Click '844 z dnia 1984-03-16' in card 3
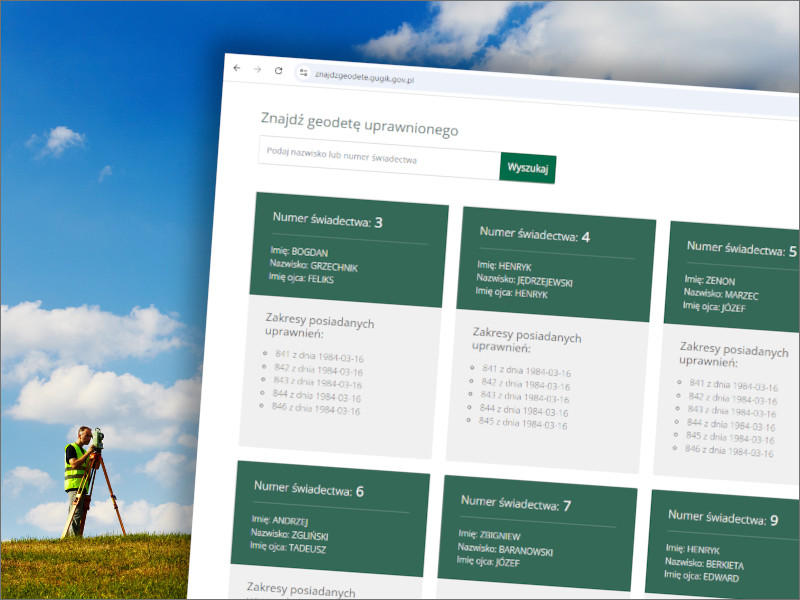Viewport: 800px width, 600px height. (316, 395)
